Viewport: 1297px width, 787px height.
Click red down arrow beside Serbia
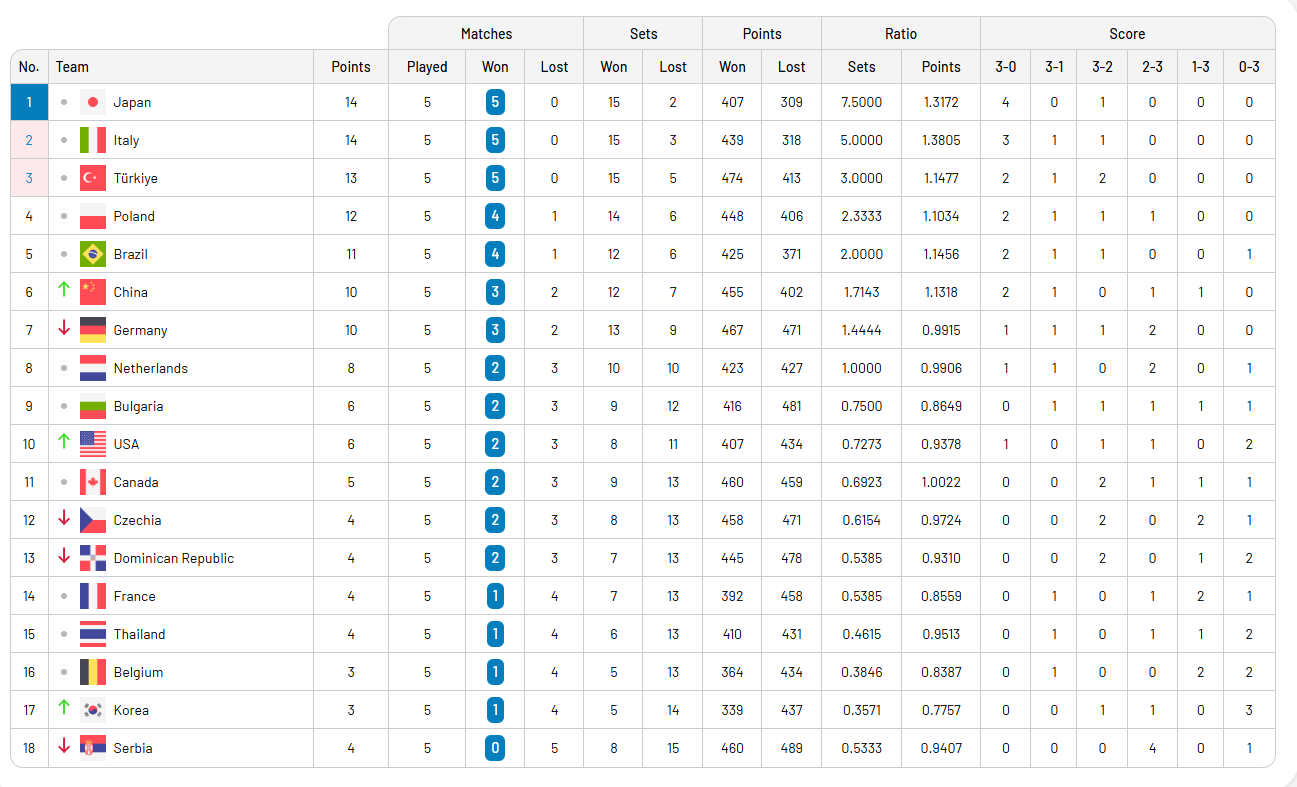64,747
